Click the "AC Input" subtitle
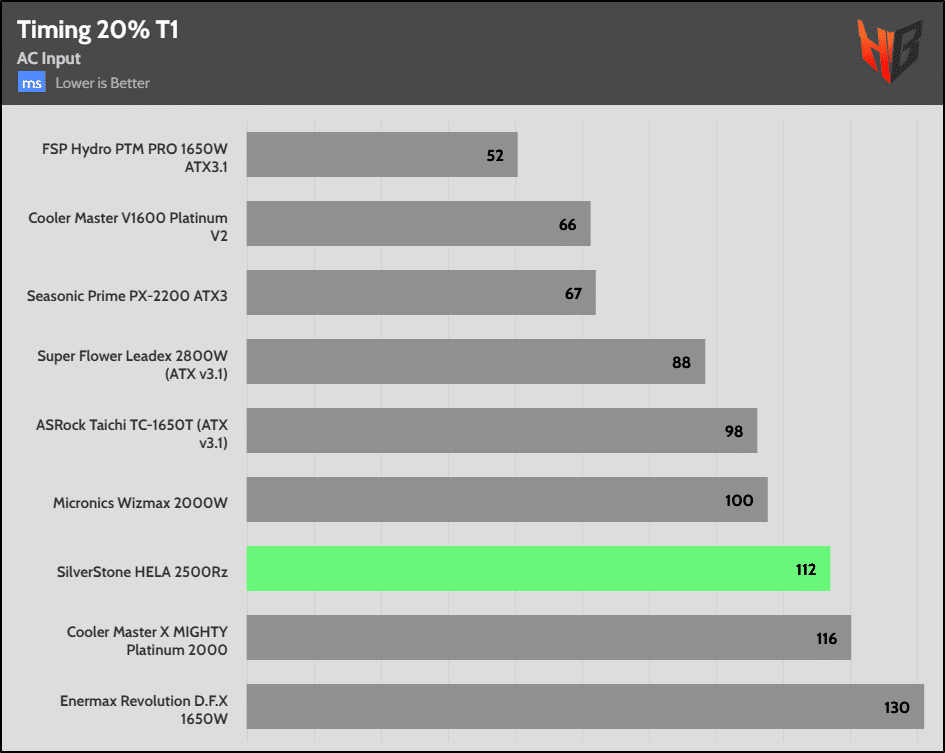Image resolution: width=945 pixels, height=753 pixels. click(49, 59)
